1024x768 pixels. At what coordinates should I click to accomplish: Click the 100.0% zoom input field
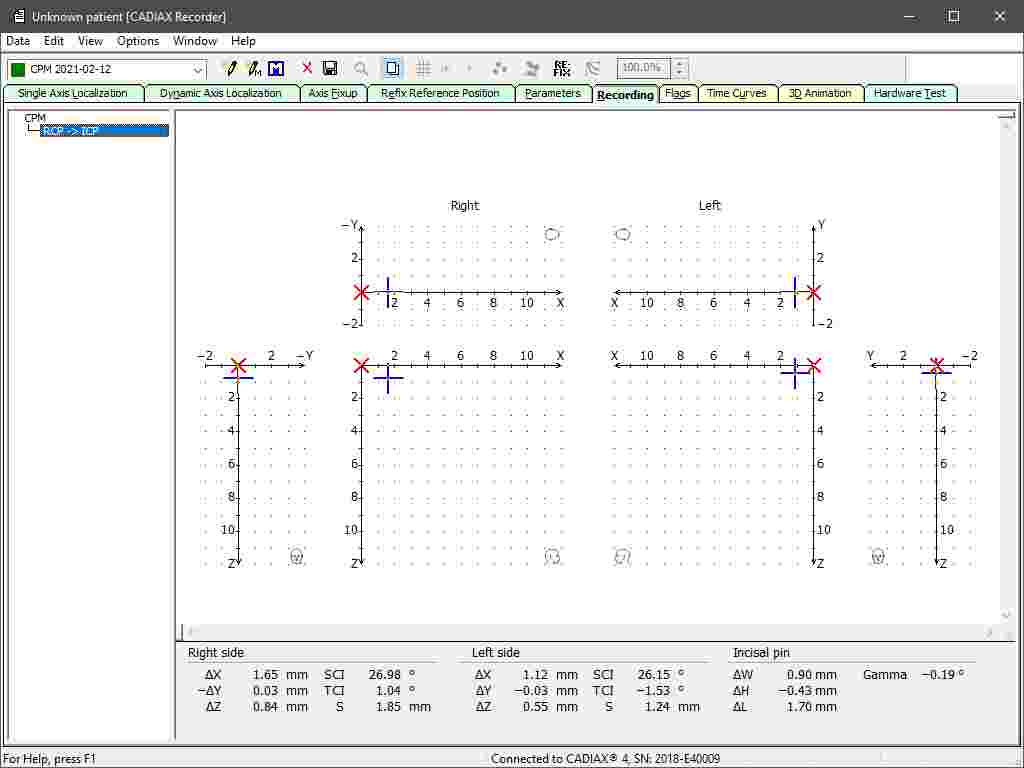click(642, 68)
